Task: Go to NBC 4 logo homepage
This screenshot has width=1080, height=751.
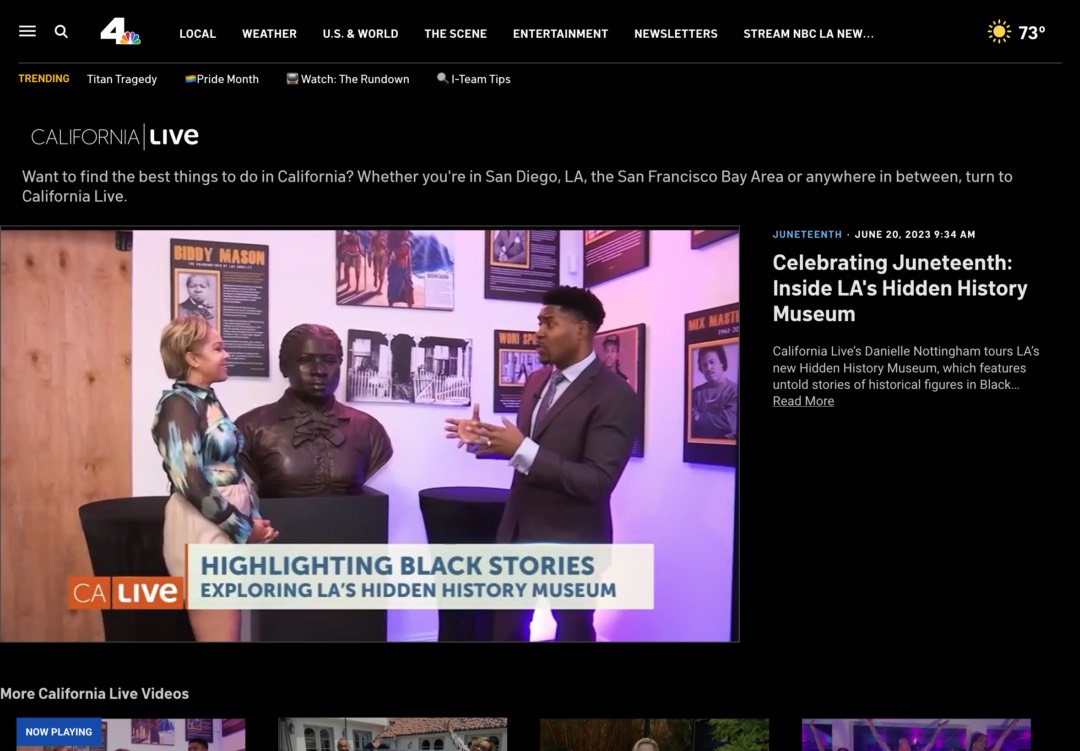Action: coord(120,32)
